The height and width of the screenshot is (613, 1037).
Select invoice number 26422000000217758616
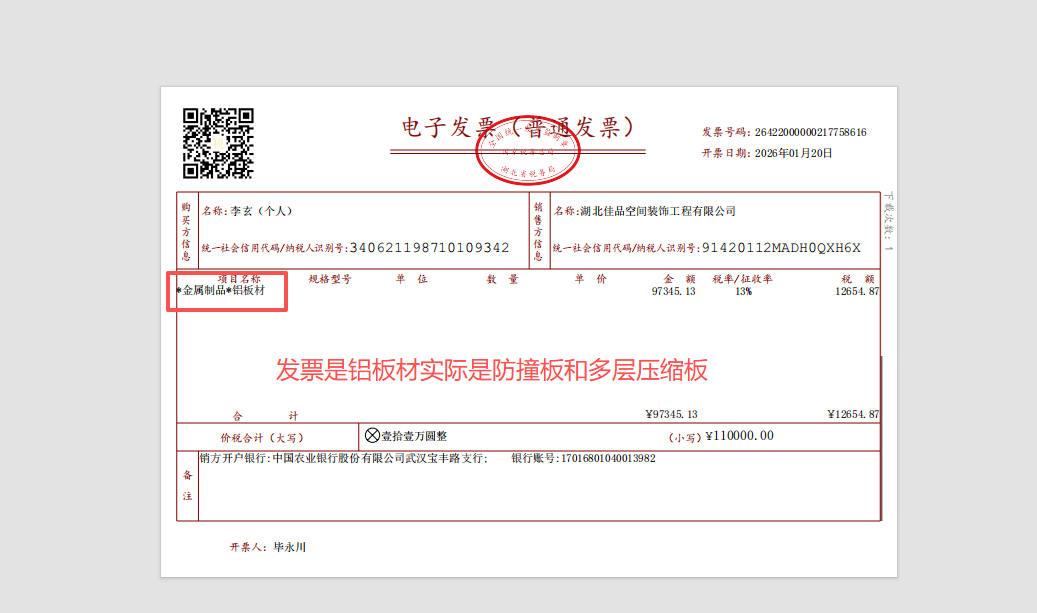[810, 132]
